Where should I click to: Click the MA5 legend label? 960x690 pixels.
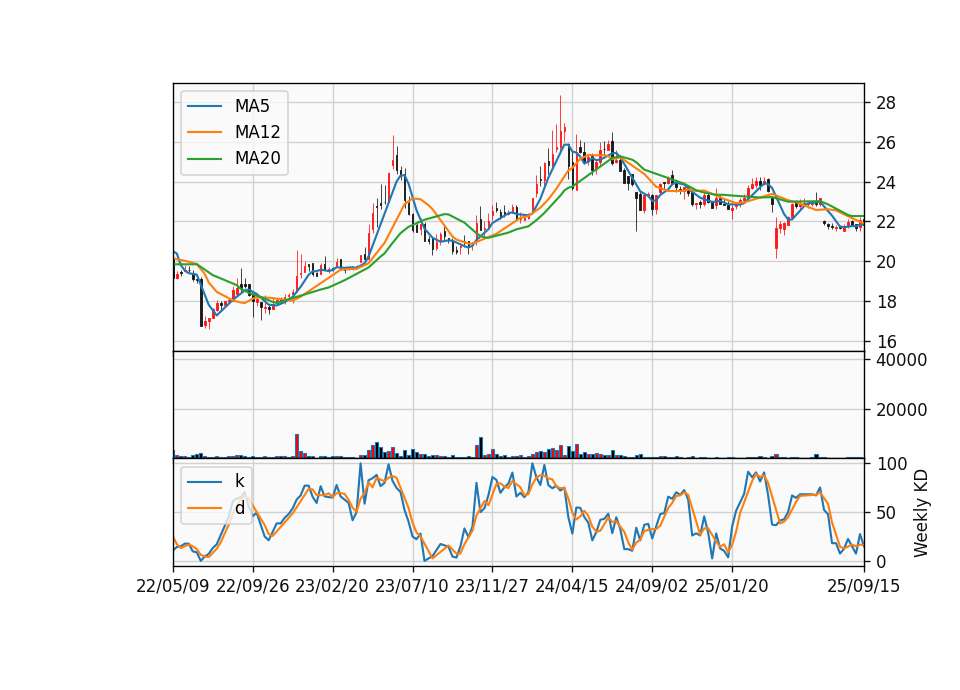[x=252, y=106]
